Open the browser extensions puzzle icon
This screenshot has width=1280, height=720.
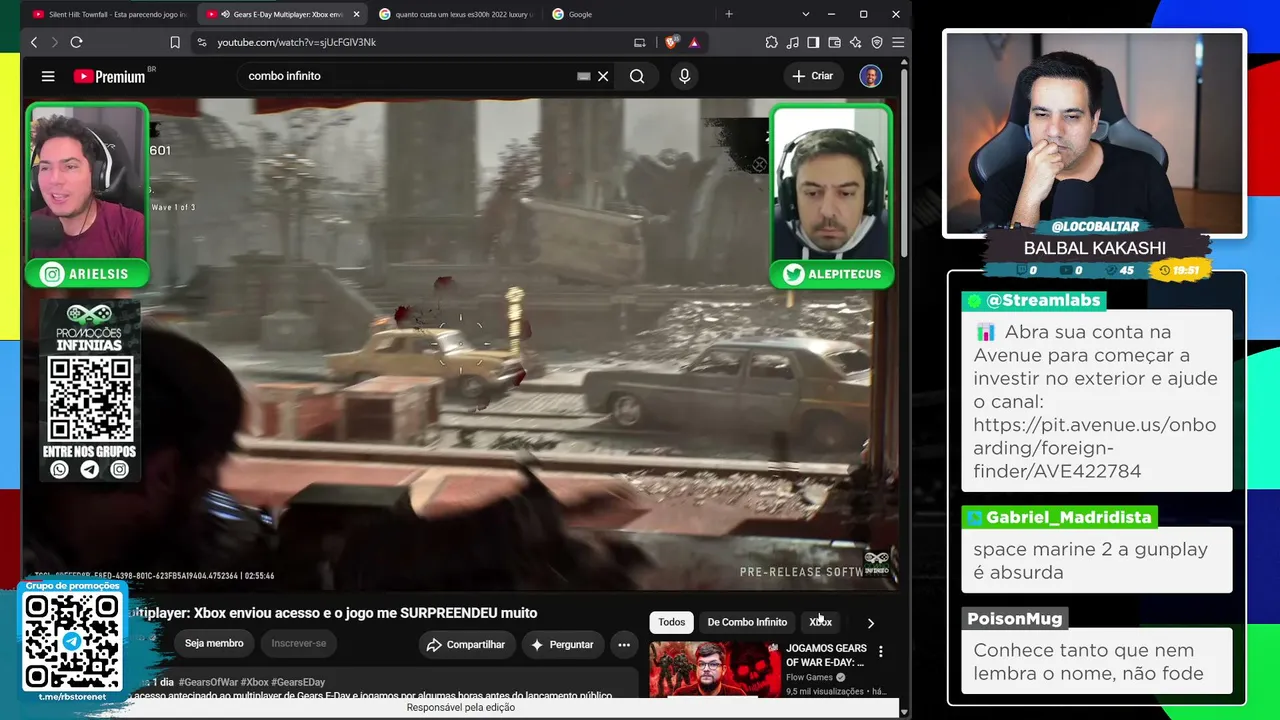pyautogui.click(x=771, y=42)
